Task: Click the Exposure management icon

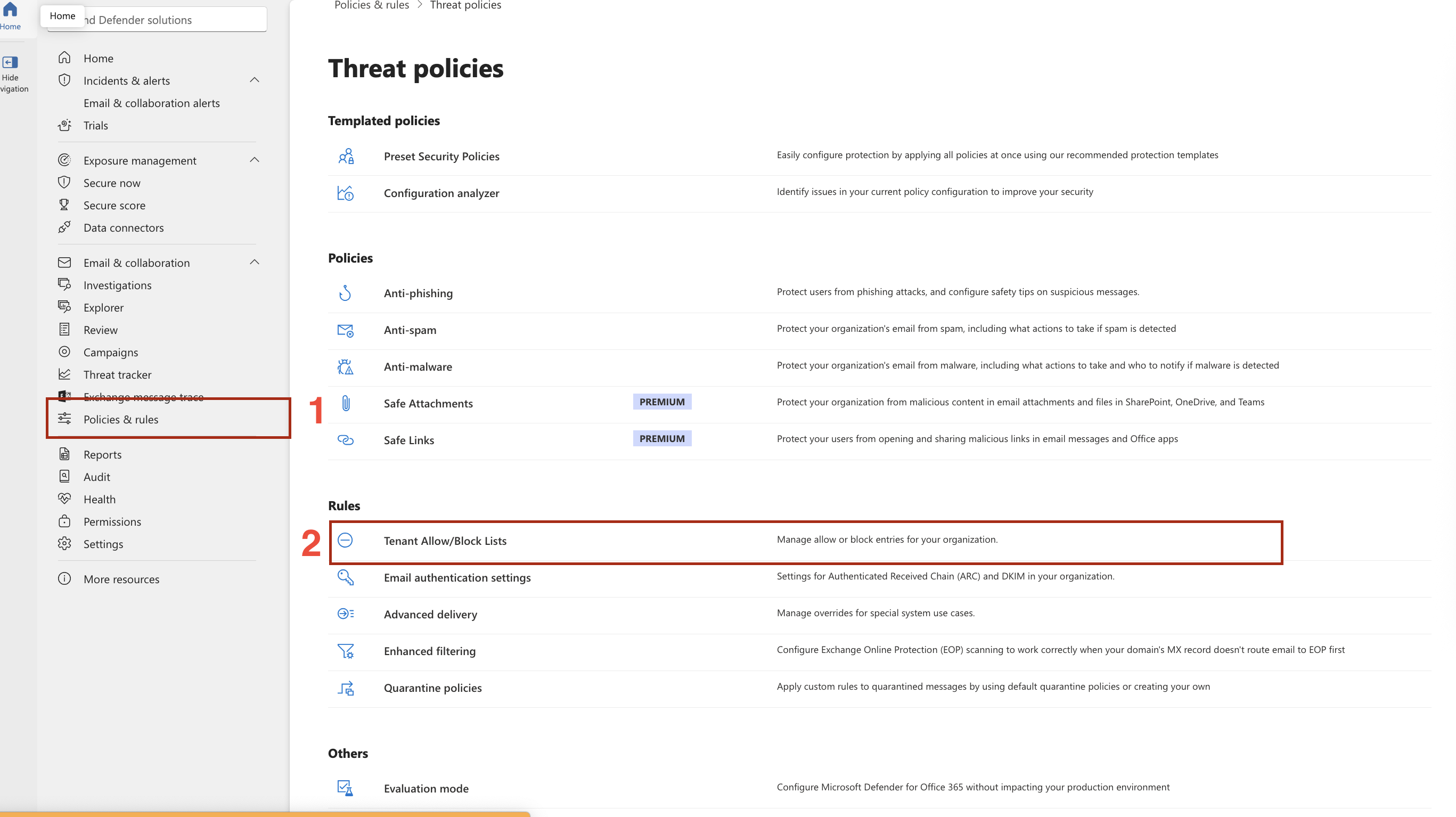Action: coord(64,160)
